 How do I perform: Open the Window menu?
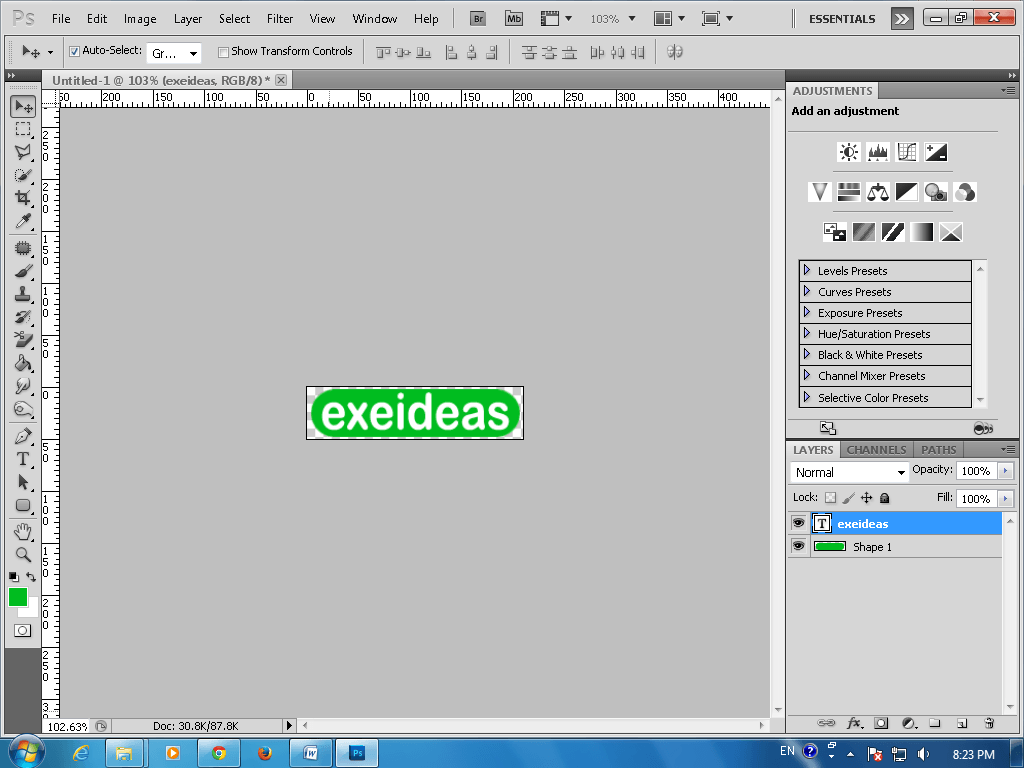pyautogui.click(x=374, y=19)
